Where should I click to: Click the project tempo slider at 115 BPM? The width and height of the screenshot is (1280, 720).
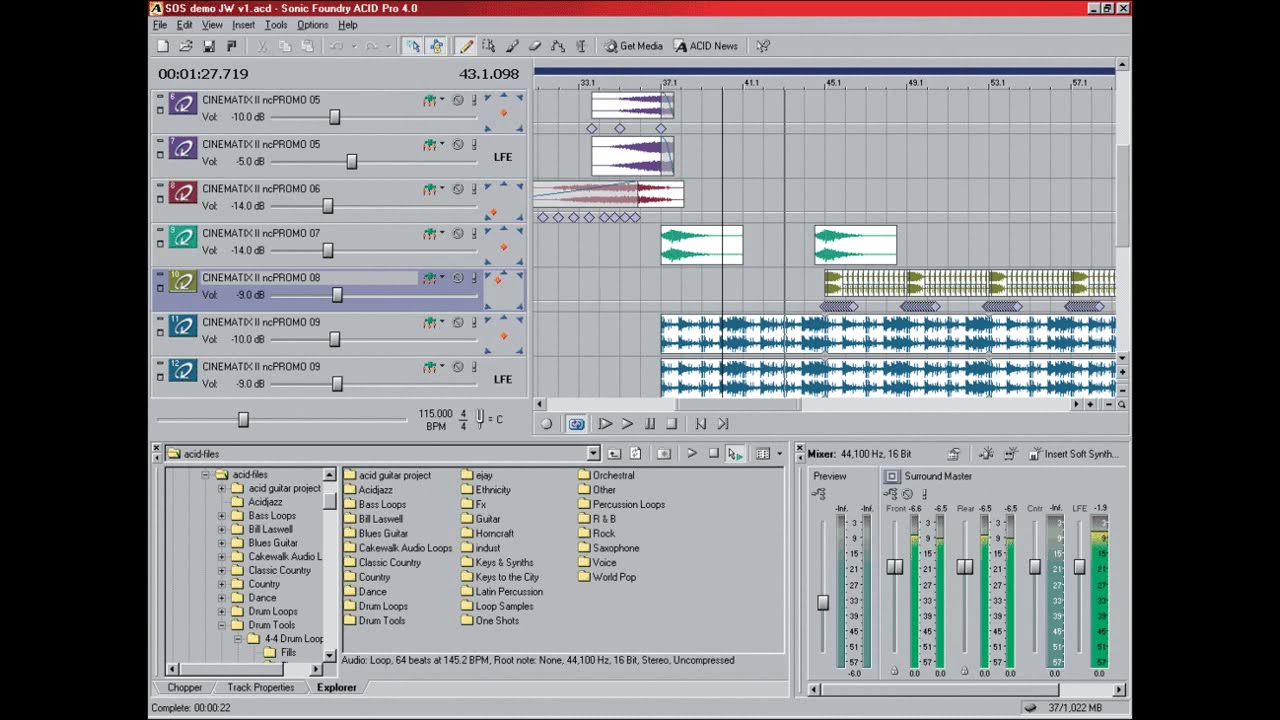[x=243, y=420]
